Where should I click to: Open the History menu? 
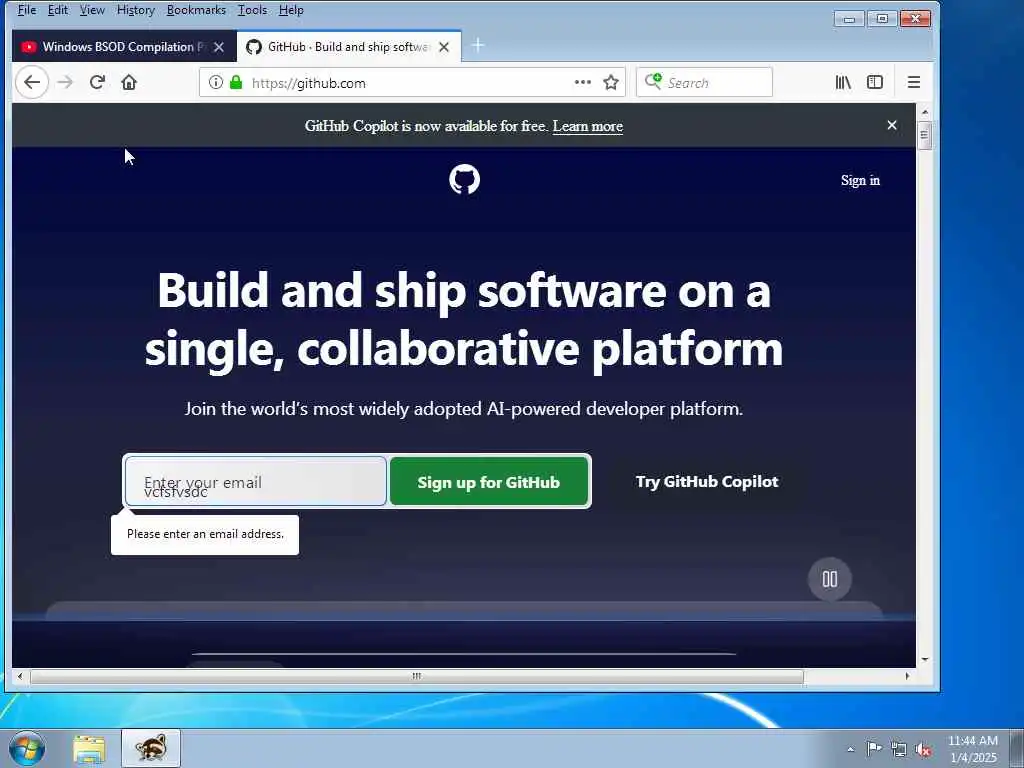pyautogui.click(x=136, y=10)
